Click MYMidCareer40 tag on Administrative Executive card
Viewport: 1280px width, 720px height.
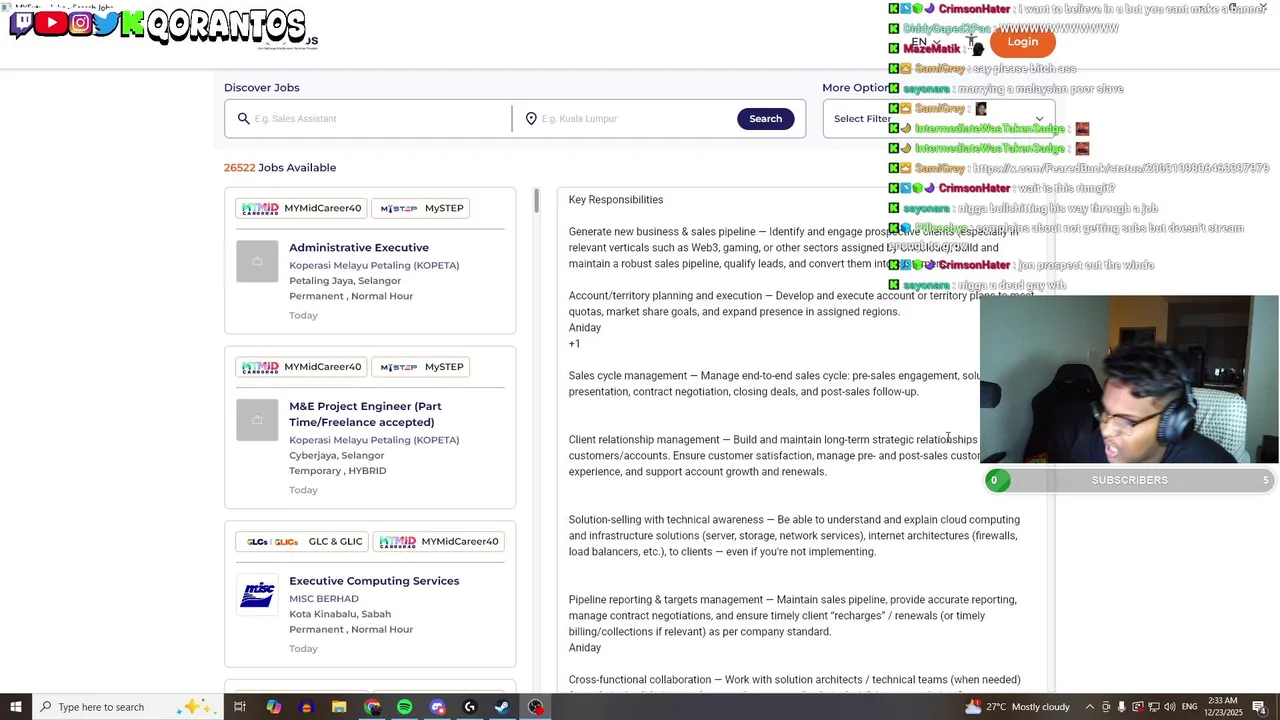[301, 208]
